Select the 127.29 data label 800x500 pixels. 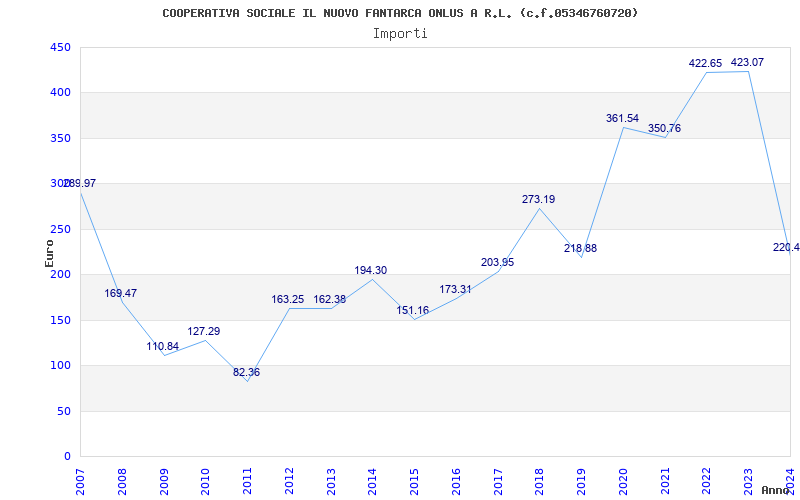click(x=204, y=331)
